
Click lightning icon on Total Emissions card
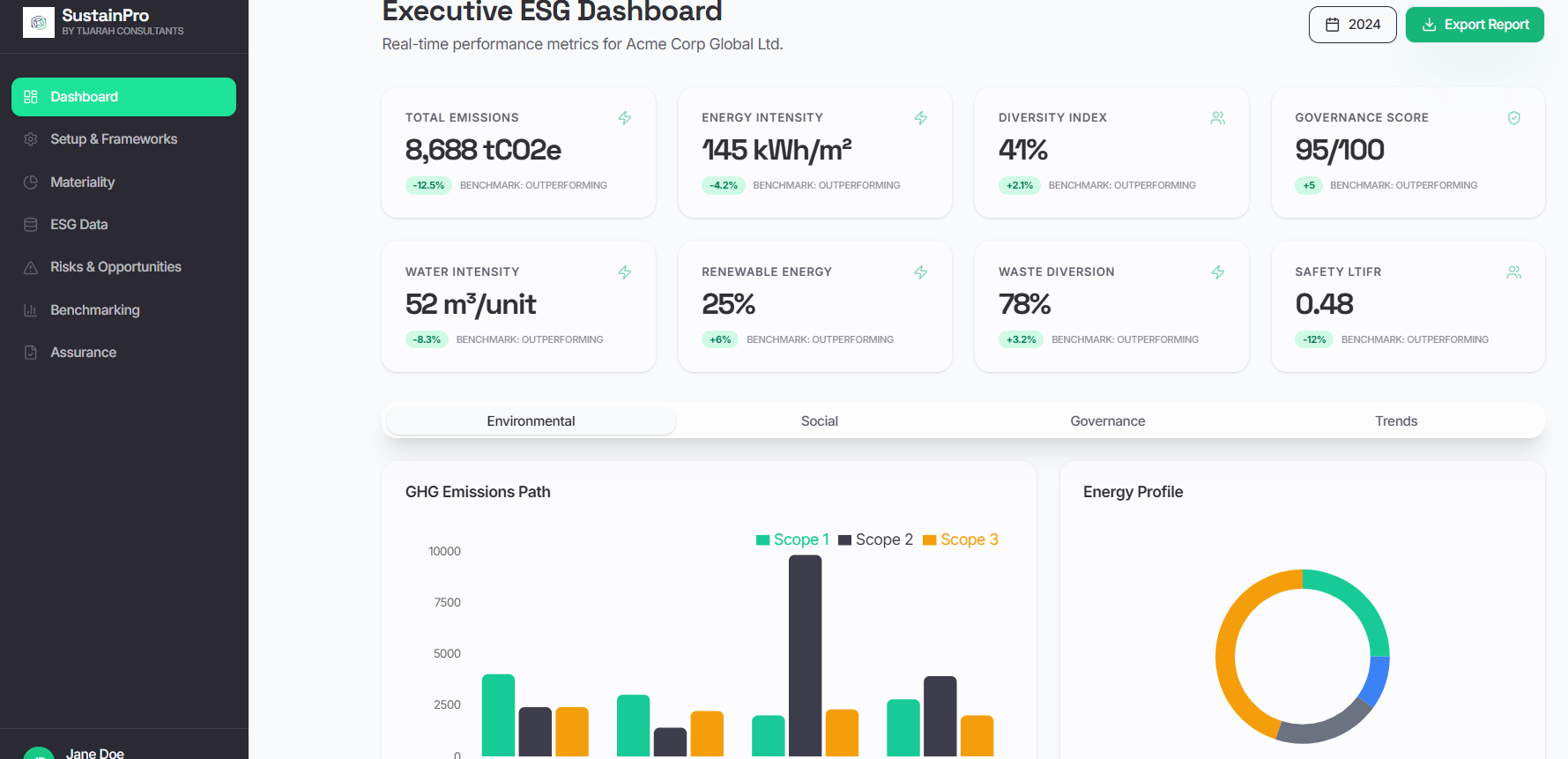tap(625, 118)
